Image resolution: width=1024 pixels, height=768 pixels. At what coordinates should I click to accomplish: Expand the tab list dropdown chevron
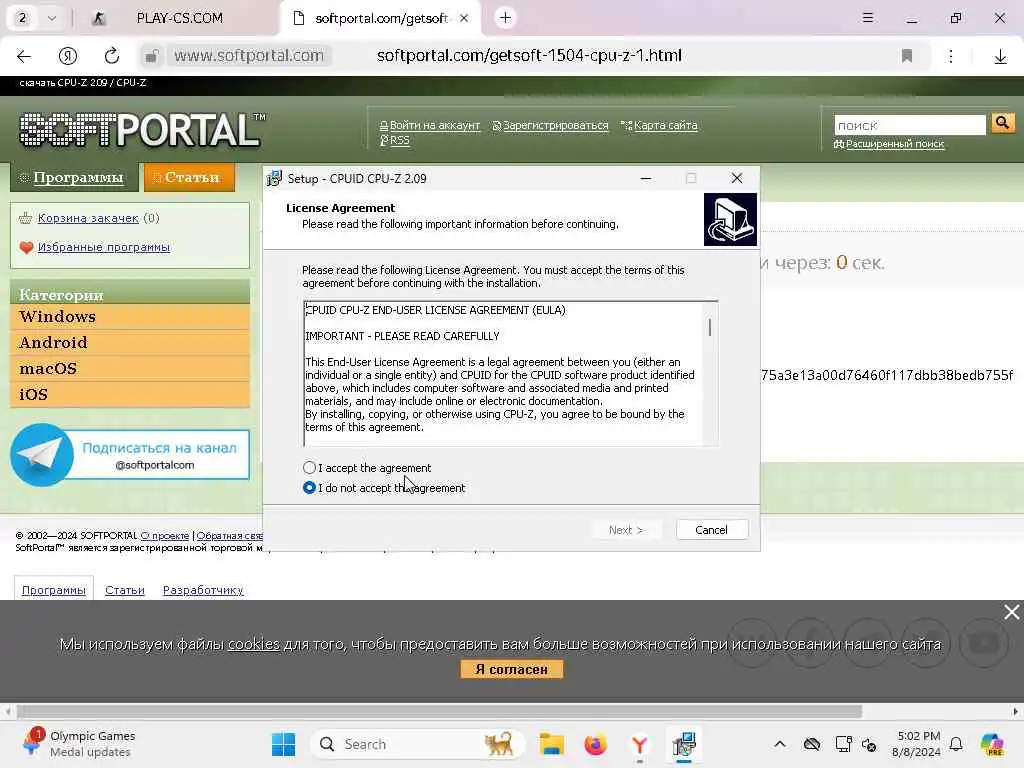coord(52,18)
